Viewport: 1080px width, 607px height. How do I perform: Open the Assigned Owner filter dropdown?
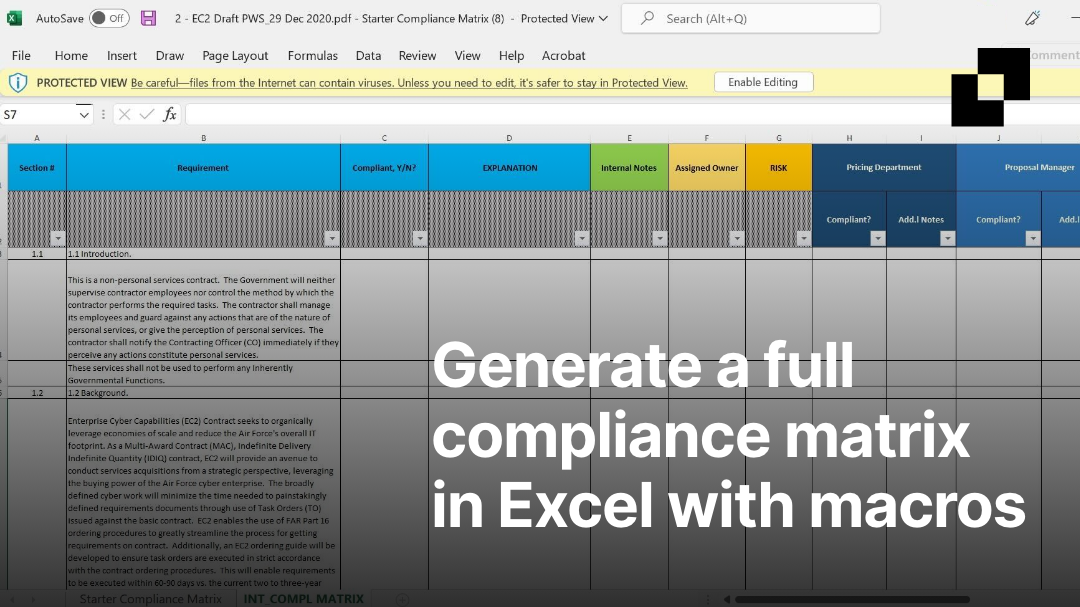(736, 238)
